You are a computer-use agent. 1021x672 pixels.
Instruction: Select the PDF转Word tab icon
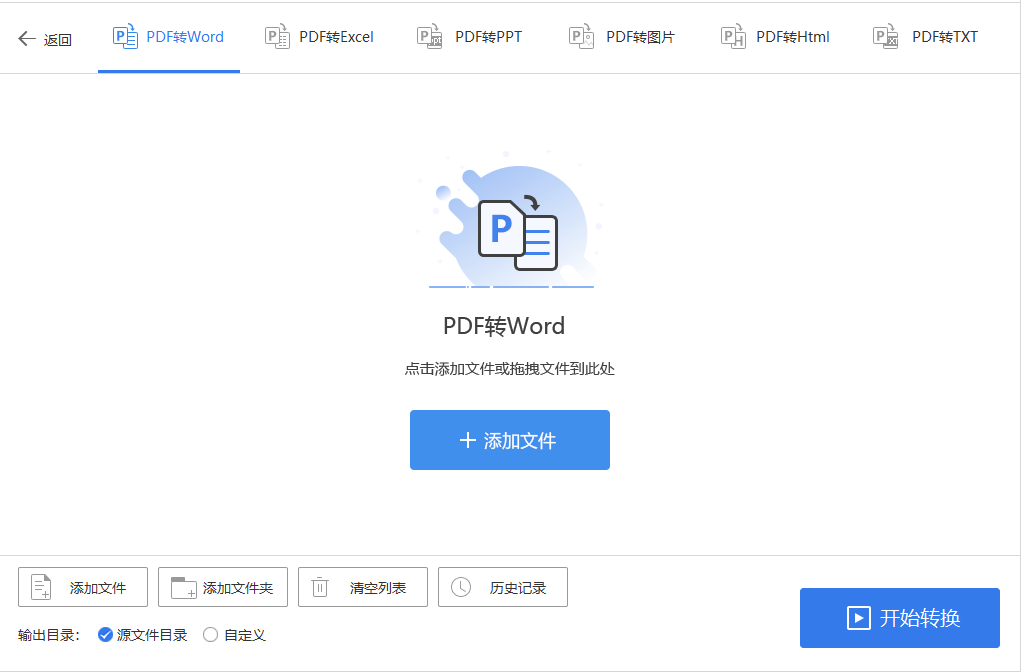[124, 36]
